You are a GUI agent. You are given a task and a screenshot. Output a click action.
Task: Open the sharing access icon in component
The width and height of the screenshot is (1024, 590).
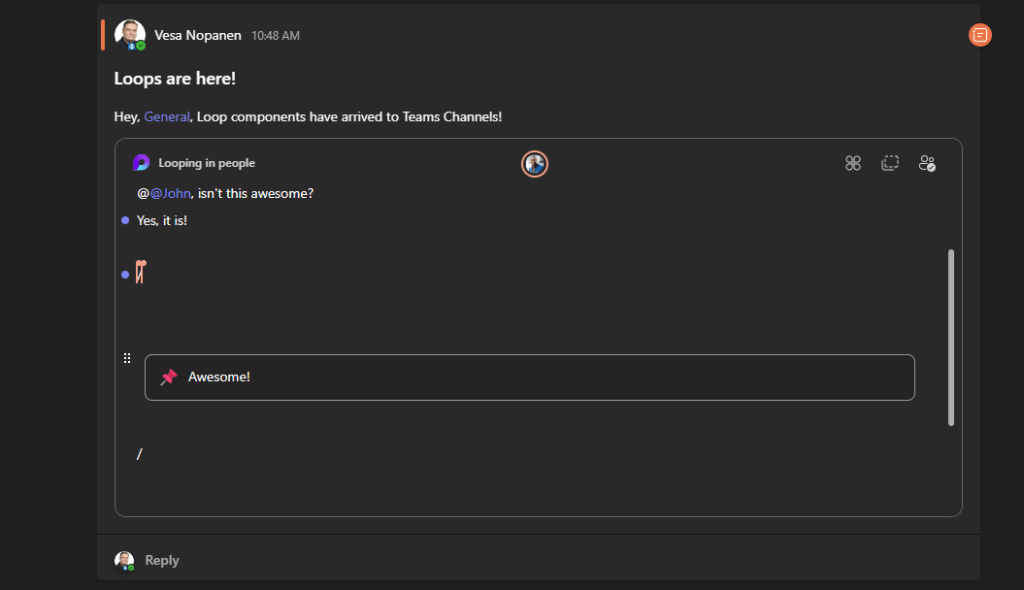pyautogui.click(x=927, y=163)
